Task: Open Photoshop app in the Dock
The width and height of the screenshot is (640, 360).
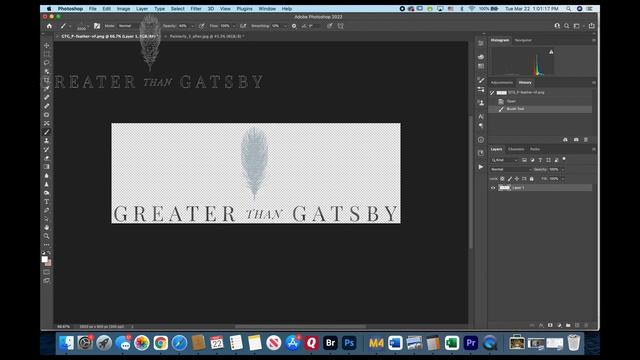Action: 349,343
